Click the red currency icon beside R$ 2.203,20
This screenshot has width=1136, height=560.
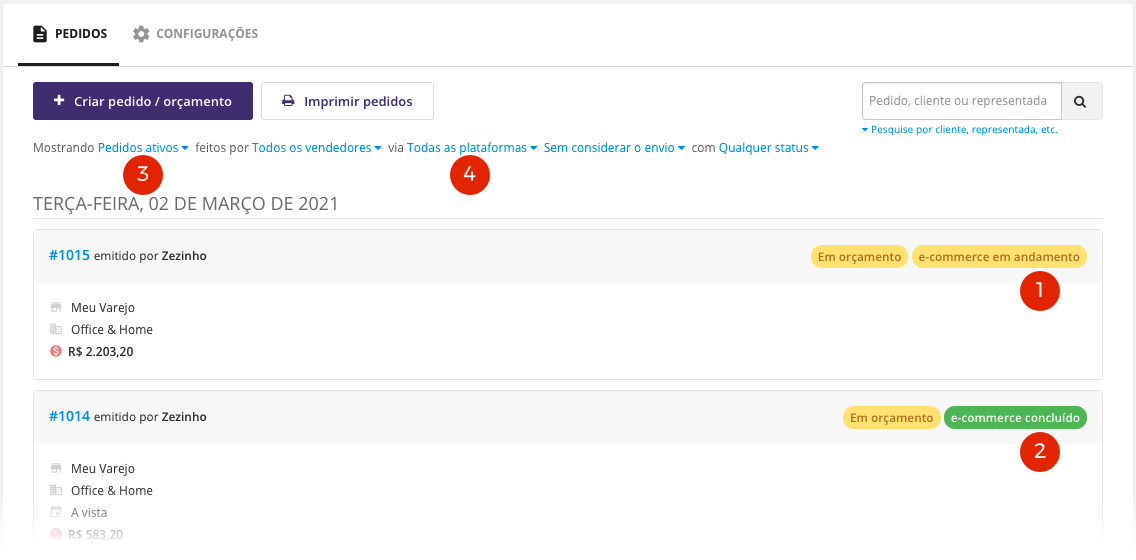click(x=56, y=351)
